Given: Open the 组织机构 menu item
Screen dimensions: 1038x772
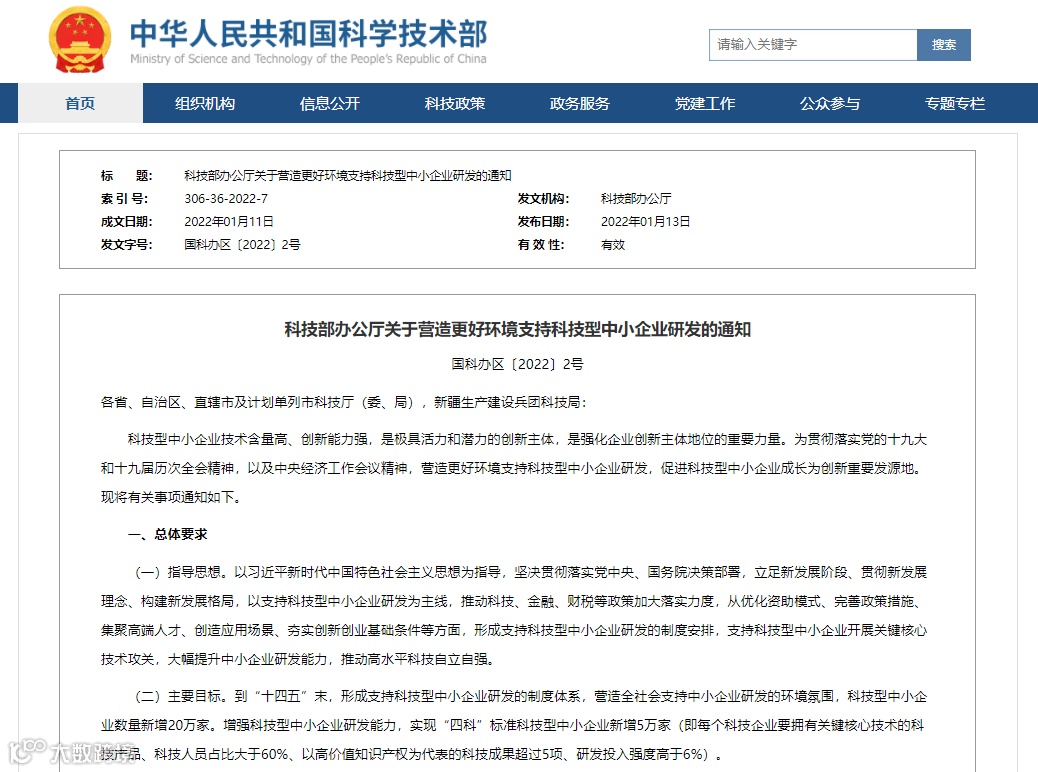Looking at the screenshot, I should coord(205,103).
